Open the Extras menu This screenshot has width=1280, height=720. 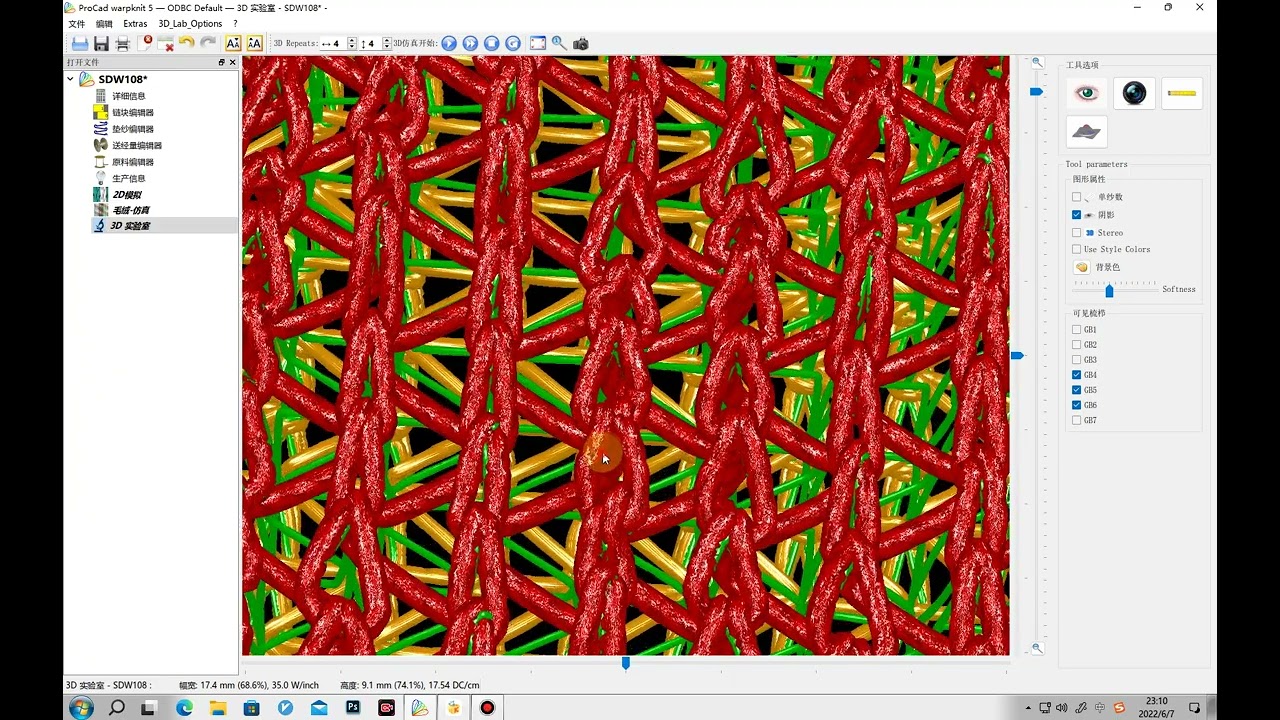135,23
